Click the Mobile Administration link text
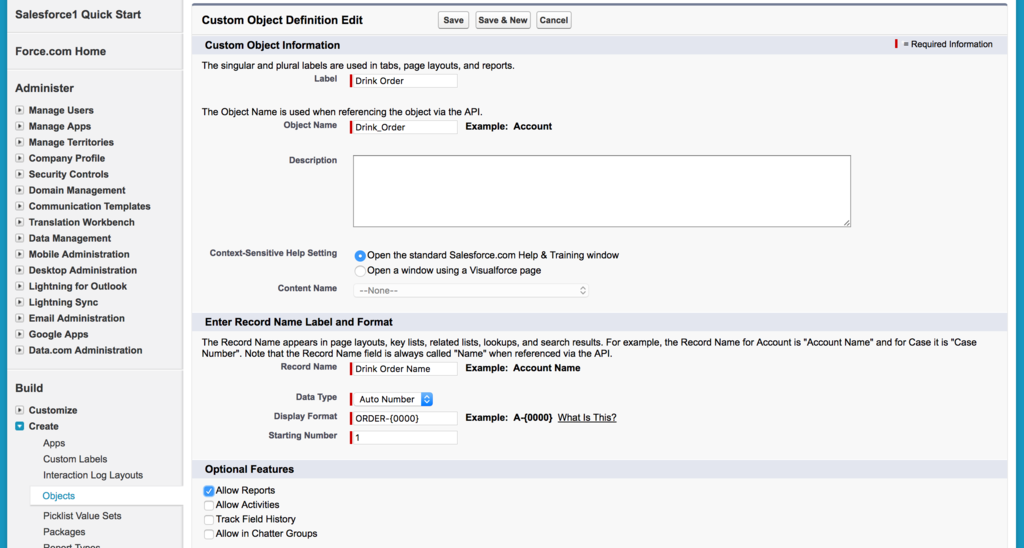The image size is (1024, 548). (x=79, y=254)
